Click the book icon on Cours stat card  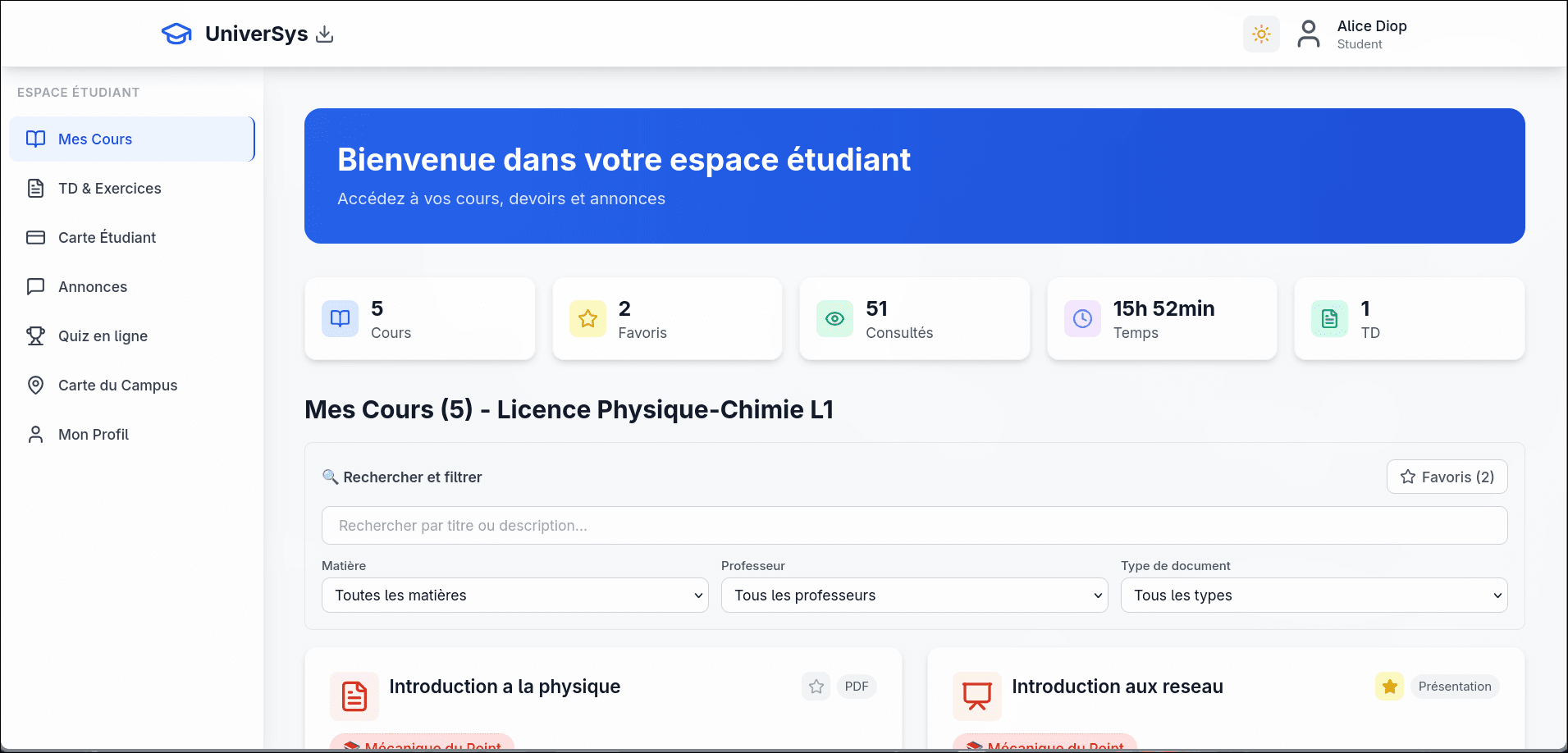click(340, 318)
